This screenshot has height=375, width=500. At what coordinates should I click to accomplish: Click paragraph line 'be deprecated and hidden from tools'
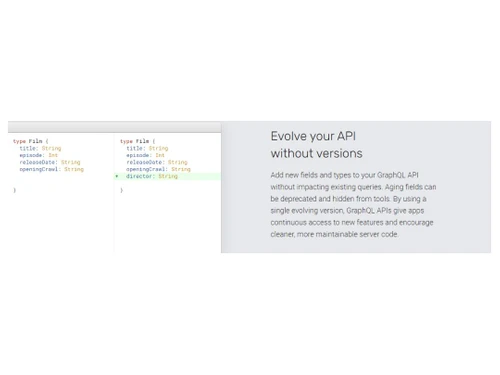point(348,199)
